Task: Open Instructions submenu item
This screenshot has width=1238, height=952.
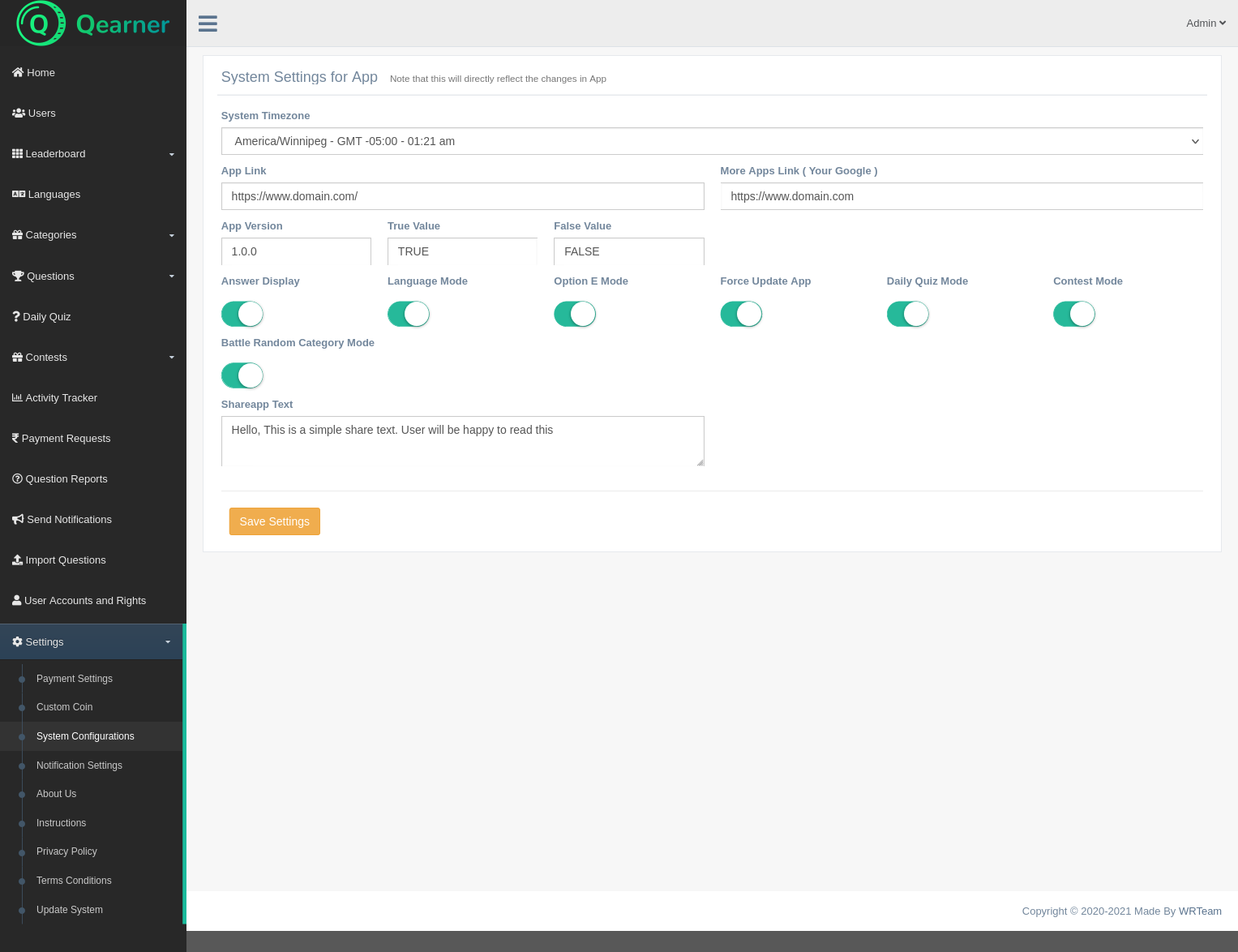Action: pos(61,823)
